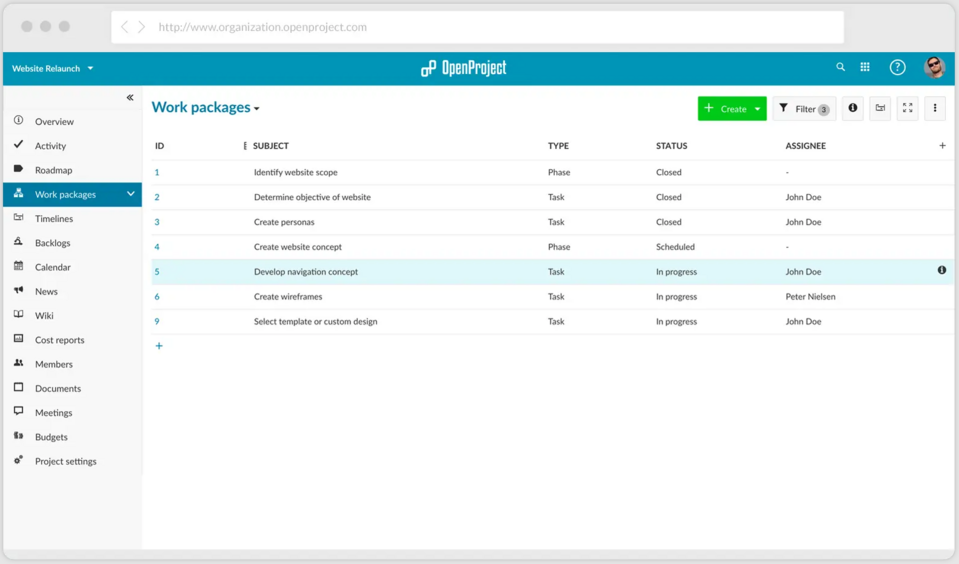Screen dimensions: 959x564
Task: Click the user avatar in top right
Action: pyautogui.click(x=934, y=67)
